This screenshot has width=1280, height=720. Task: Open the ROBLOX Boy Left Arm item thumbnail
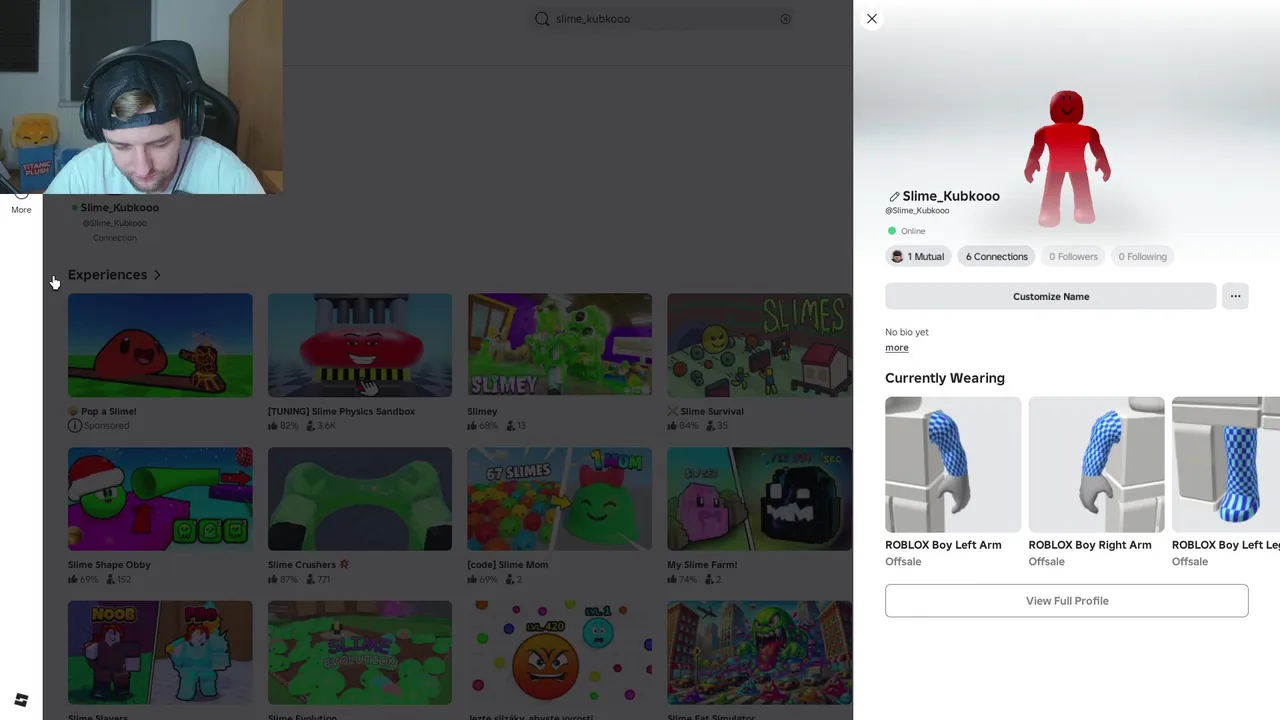(953, 465)
